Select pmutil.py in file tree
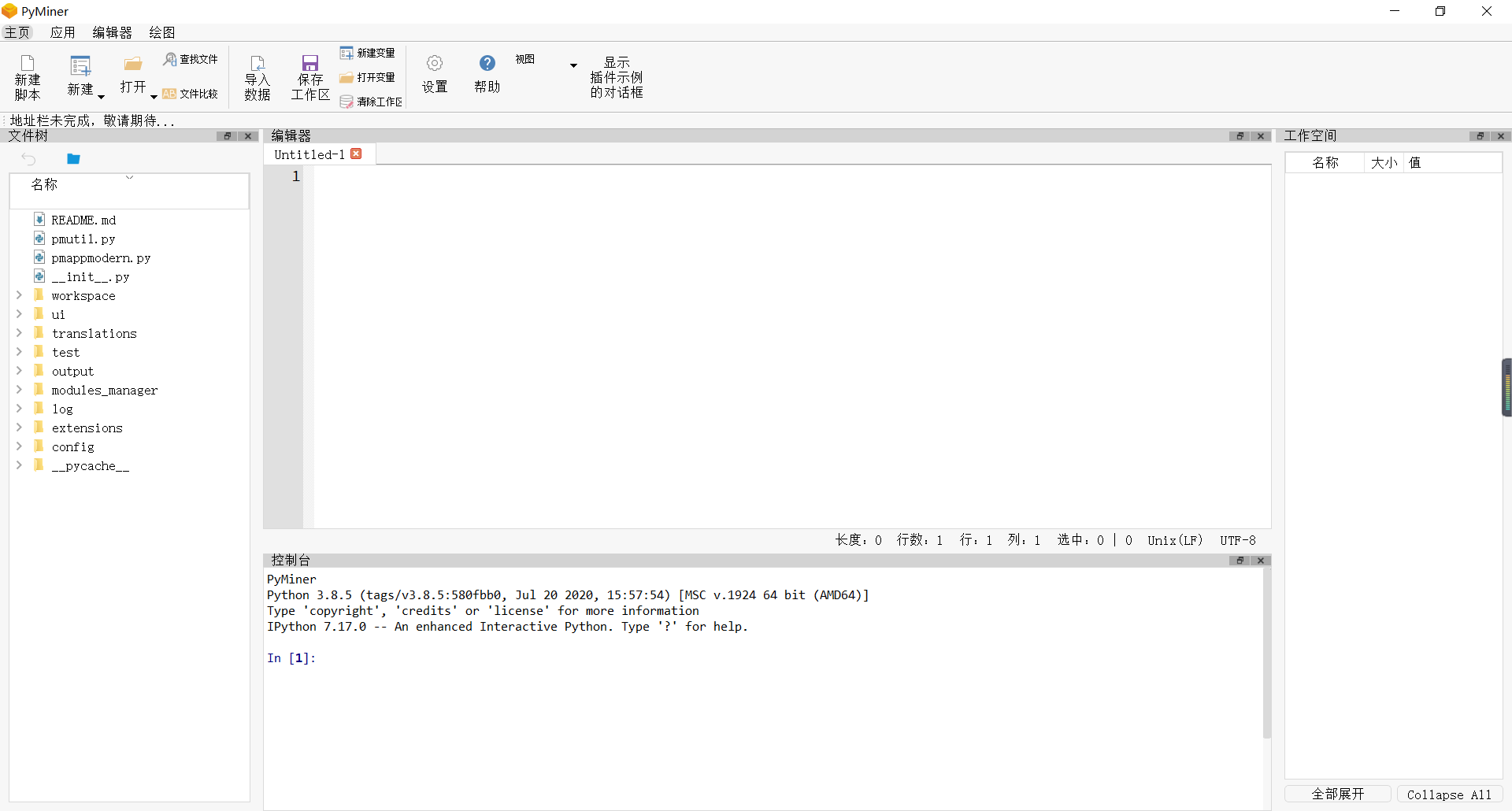This screenshot has height=811, width=1512. pyautogui.click(x=83, y=239)
